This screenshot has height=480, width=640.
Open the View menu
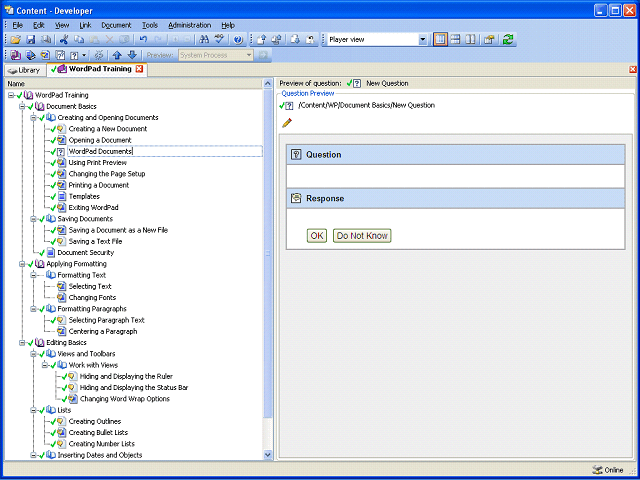[x=62, y=25]
